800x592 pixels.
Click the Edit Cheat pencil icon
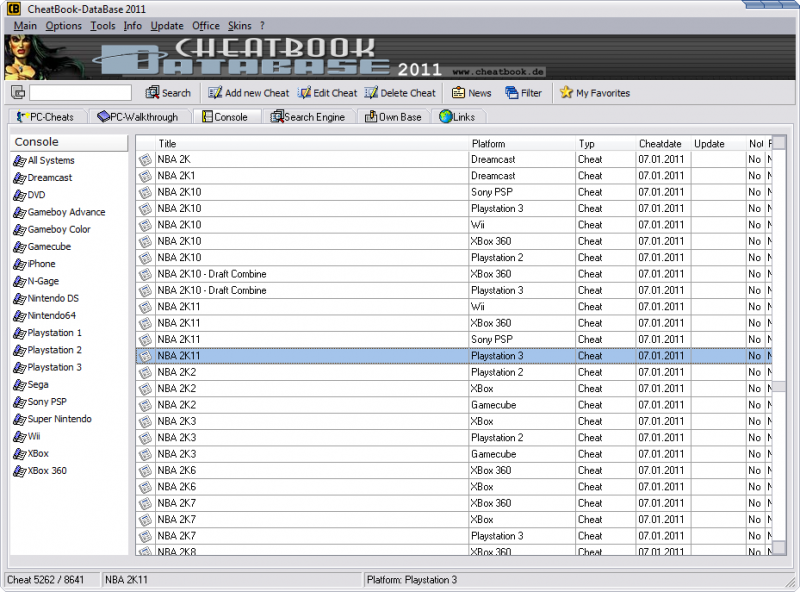pyautogui.click(x=305, y=92)
